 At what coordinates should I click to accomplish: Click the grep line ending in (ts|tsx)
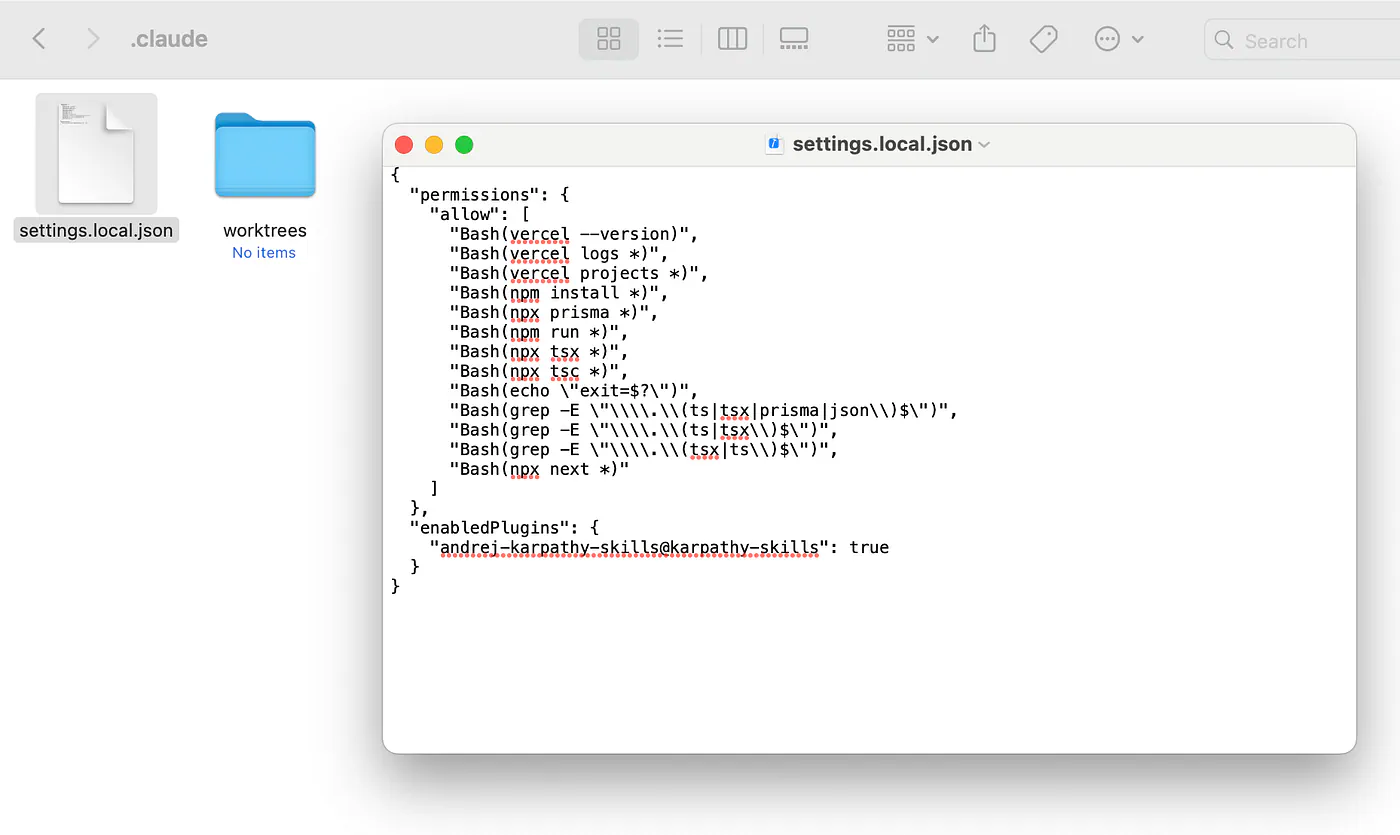click(x=644, y=431)
